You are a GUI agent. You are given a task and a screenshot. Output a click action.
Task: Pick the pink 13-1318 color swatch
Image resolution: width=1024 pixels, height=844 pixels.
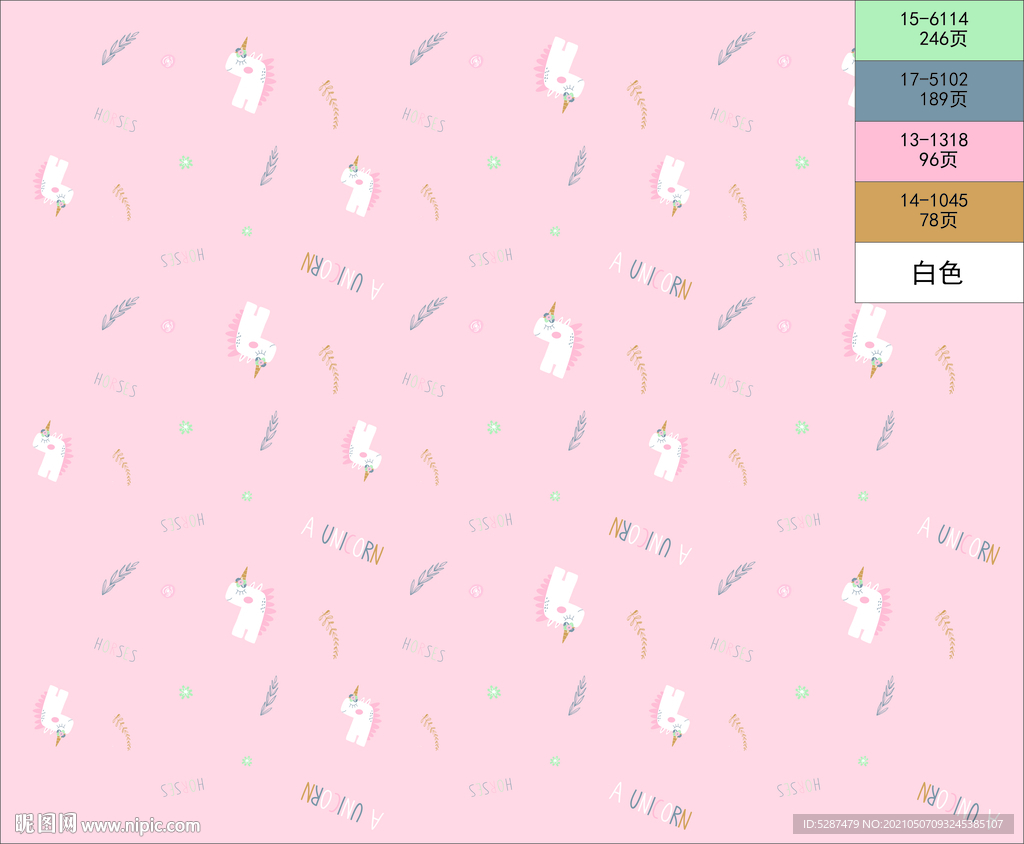click(939, 151)
